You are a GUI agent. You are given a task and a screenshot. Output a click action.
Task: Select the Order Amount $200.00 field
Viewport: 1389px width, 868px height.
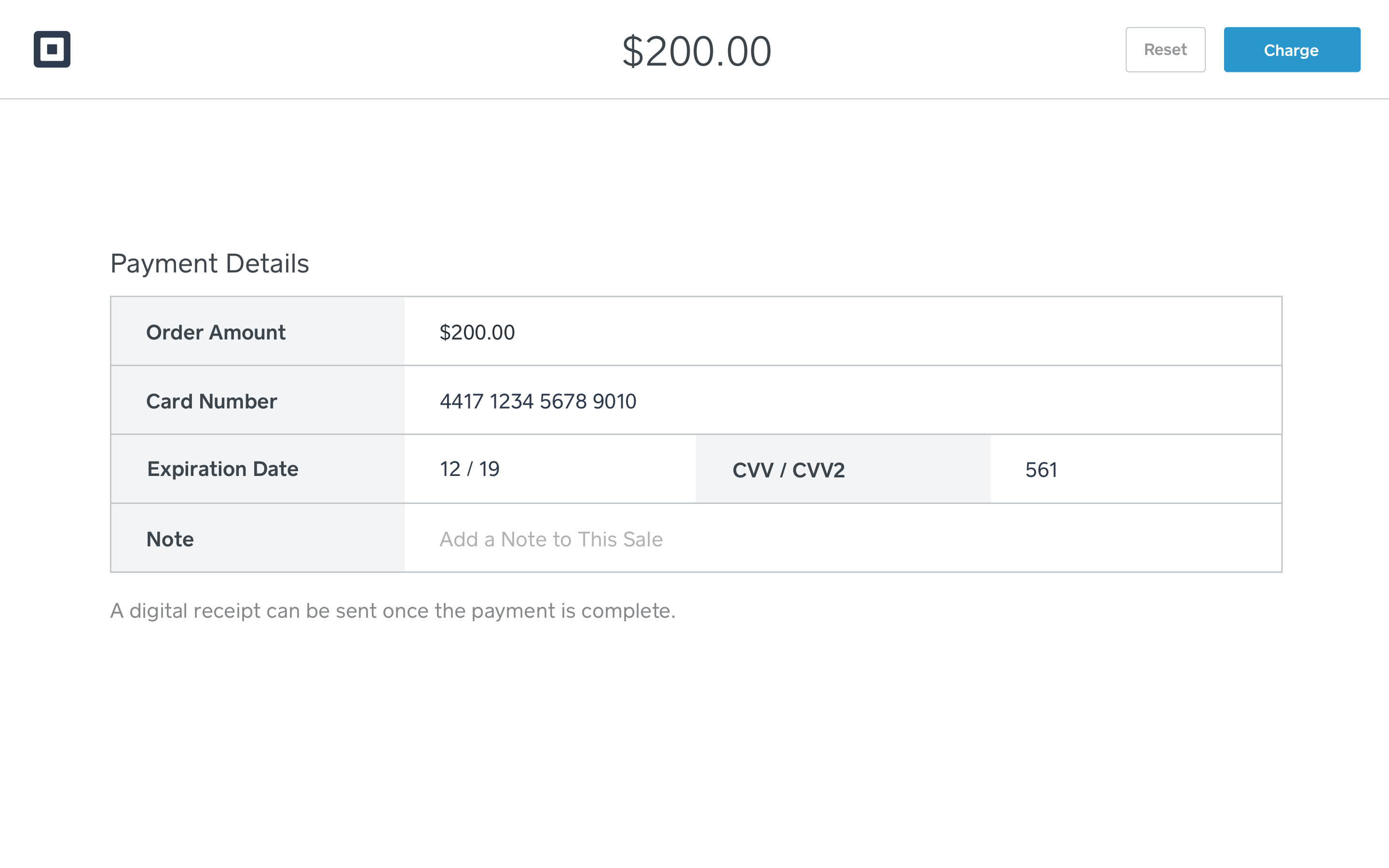(843, 332)
